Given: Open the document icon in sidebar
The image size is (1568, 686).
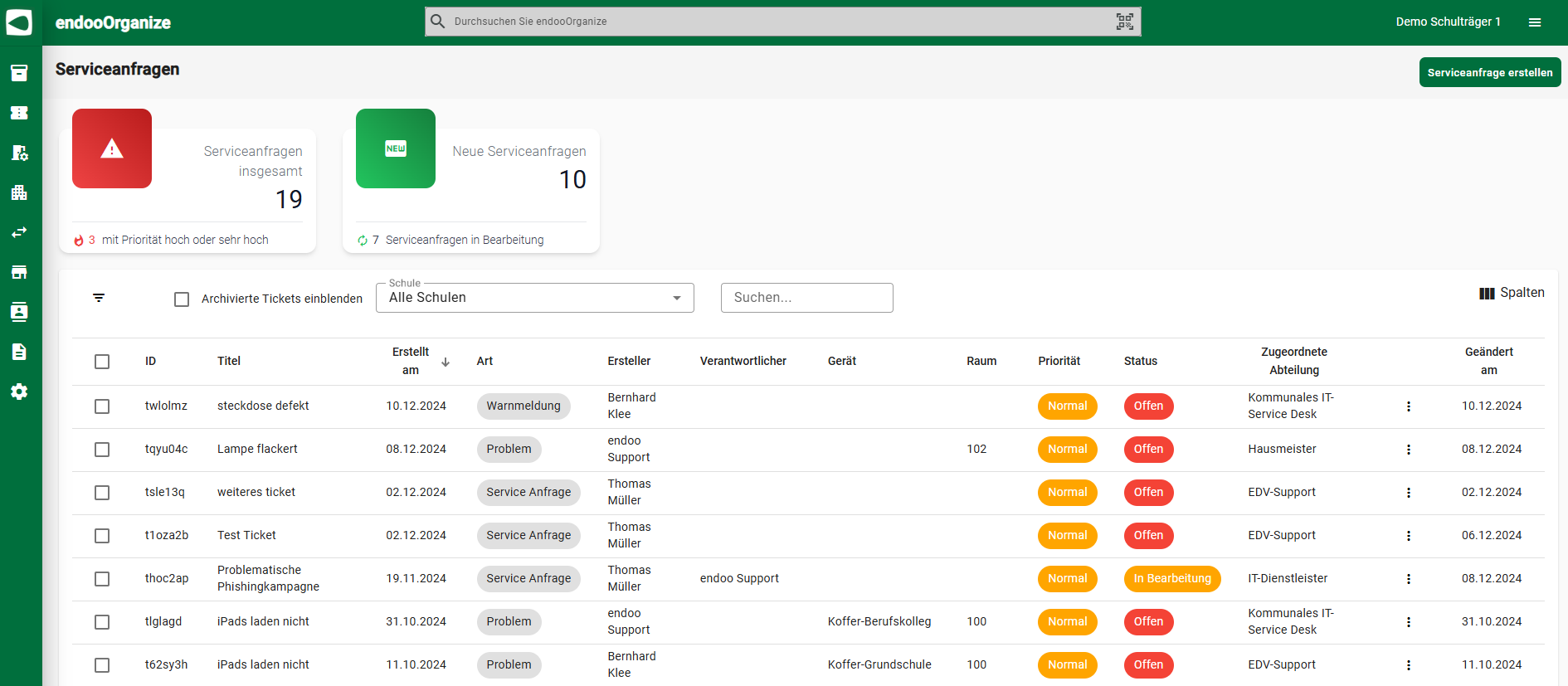Looking at the screenshot, I should [x=19, y=352].
